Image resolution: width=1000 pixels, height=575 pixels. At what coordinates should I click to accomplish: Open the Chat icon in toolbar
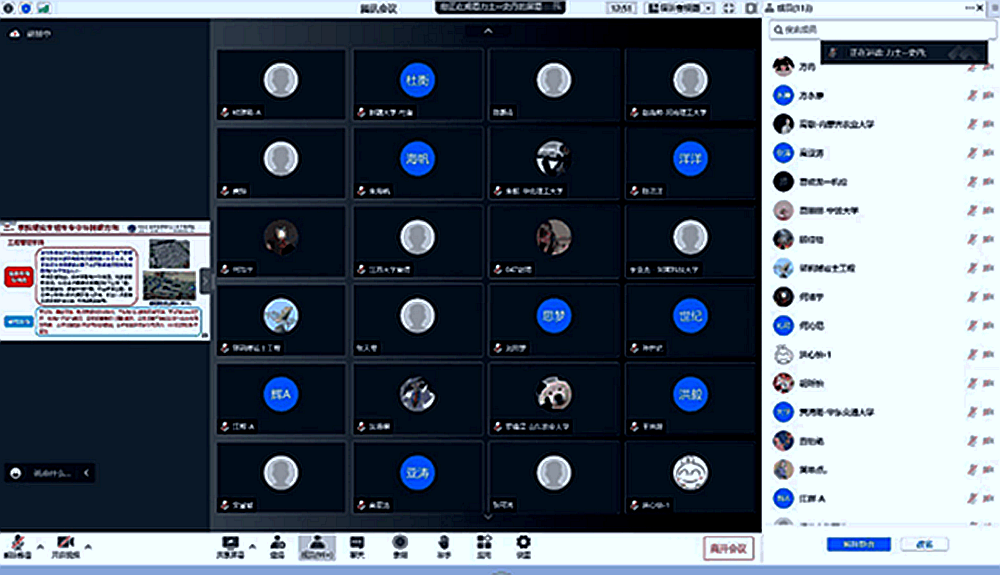pyautogui.click(x=357, y=546)
